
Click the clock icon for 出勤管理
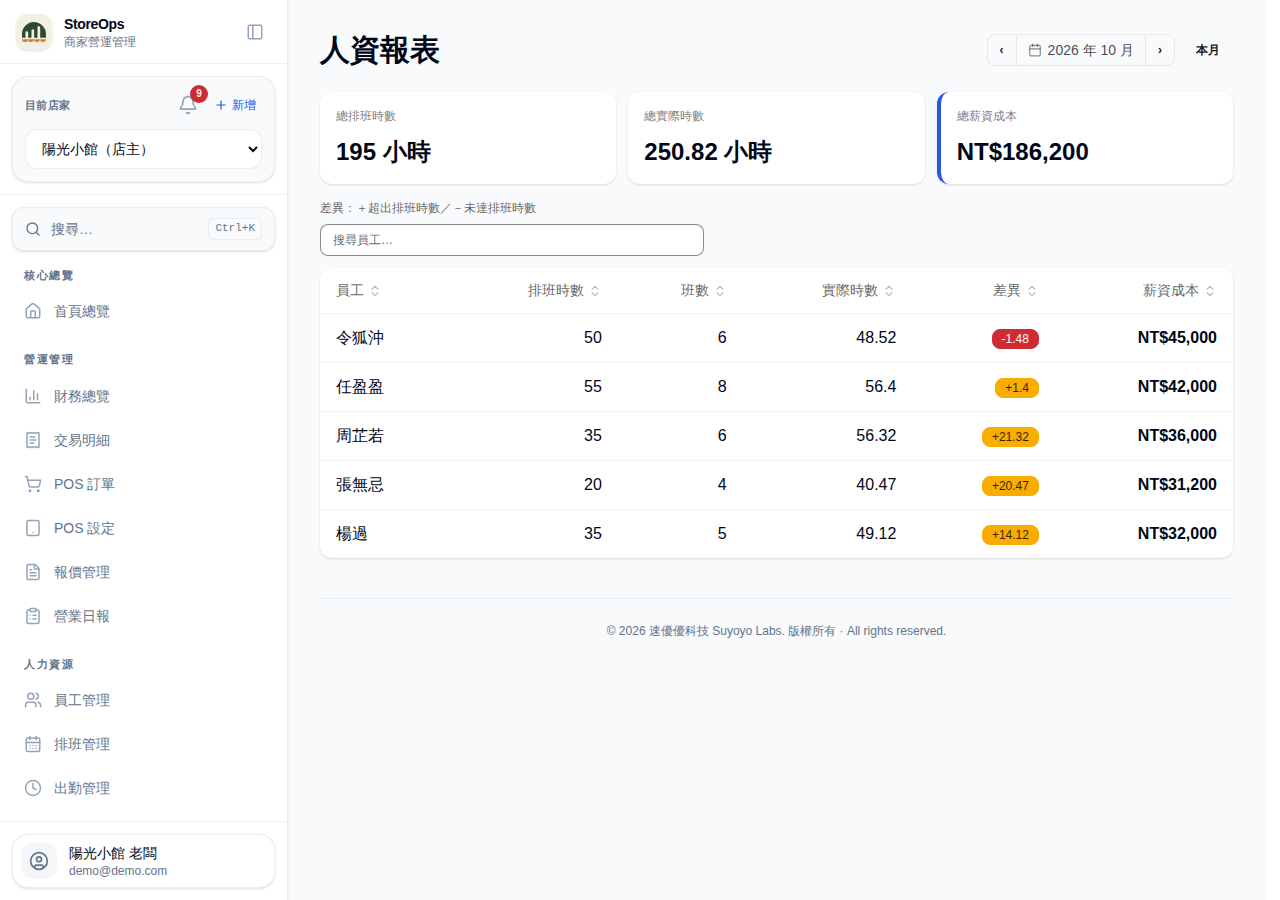click(33, 788)
